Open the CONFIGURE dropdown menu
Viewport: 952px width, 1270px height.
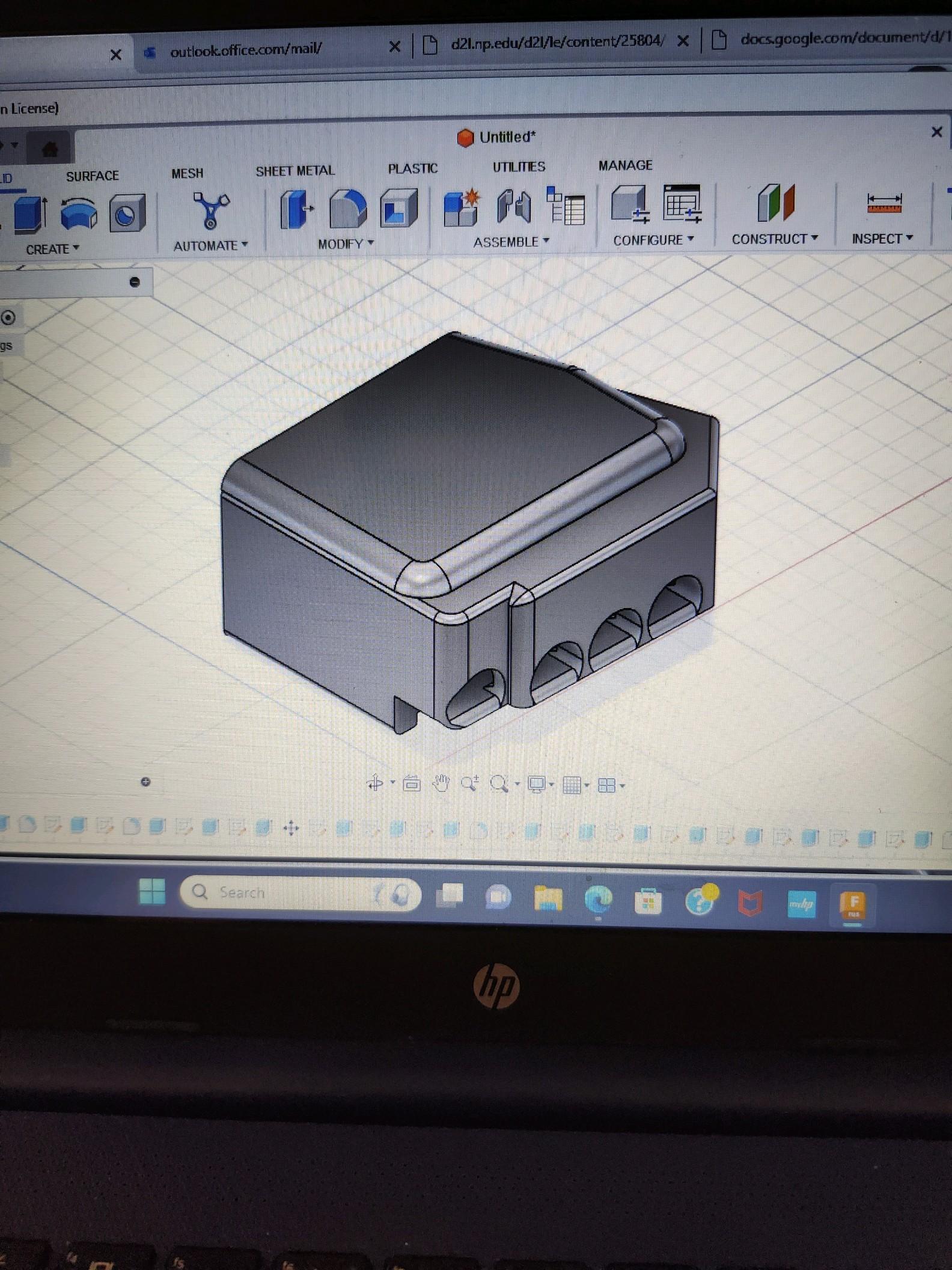(653, 240)
